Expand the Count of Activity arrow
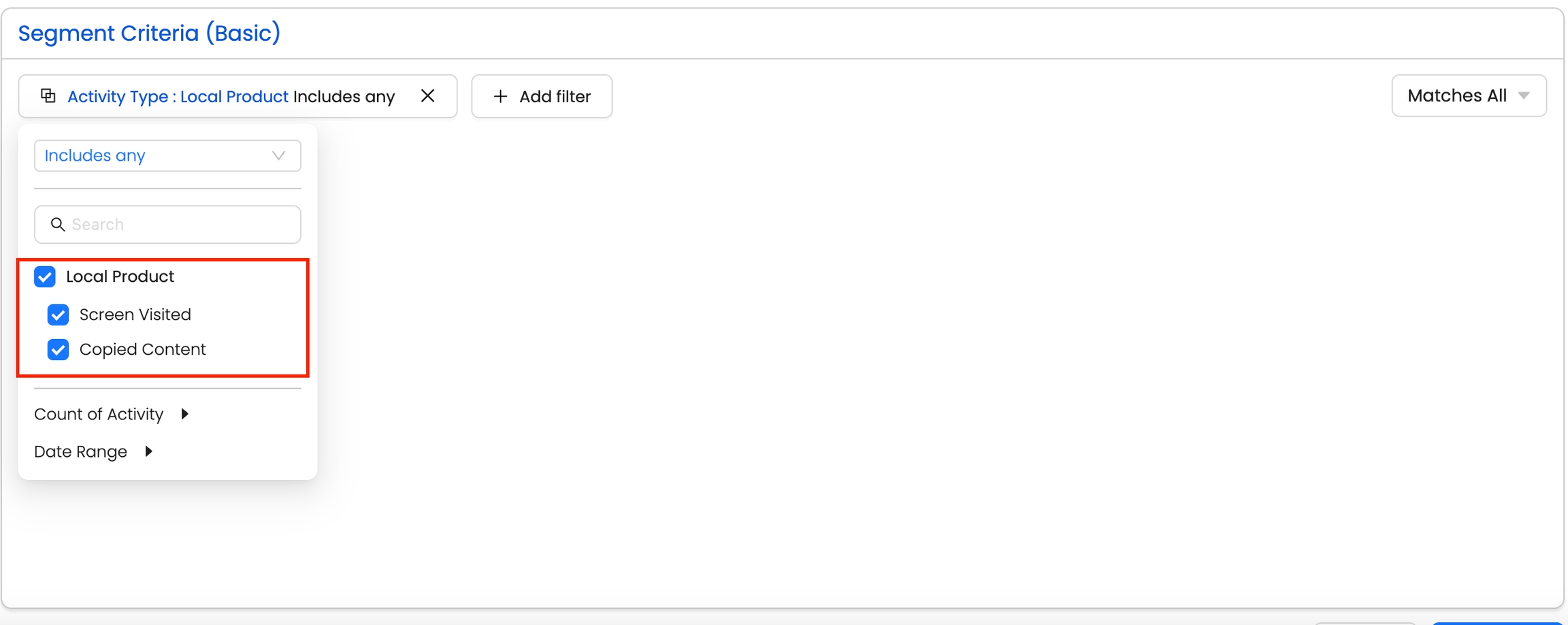 click(x=184, y=414)
